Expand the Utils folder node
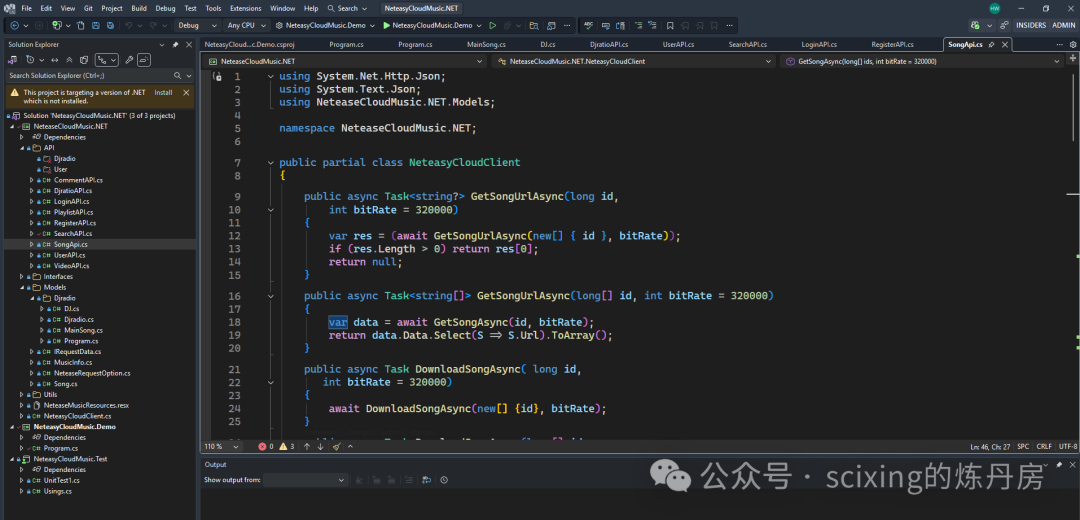 [21, 395]
